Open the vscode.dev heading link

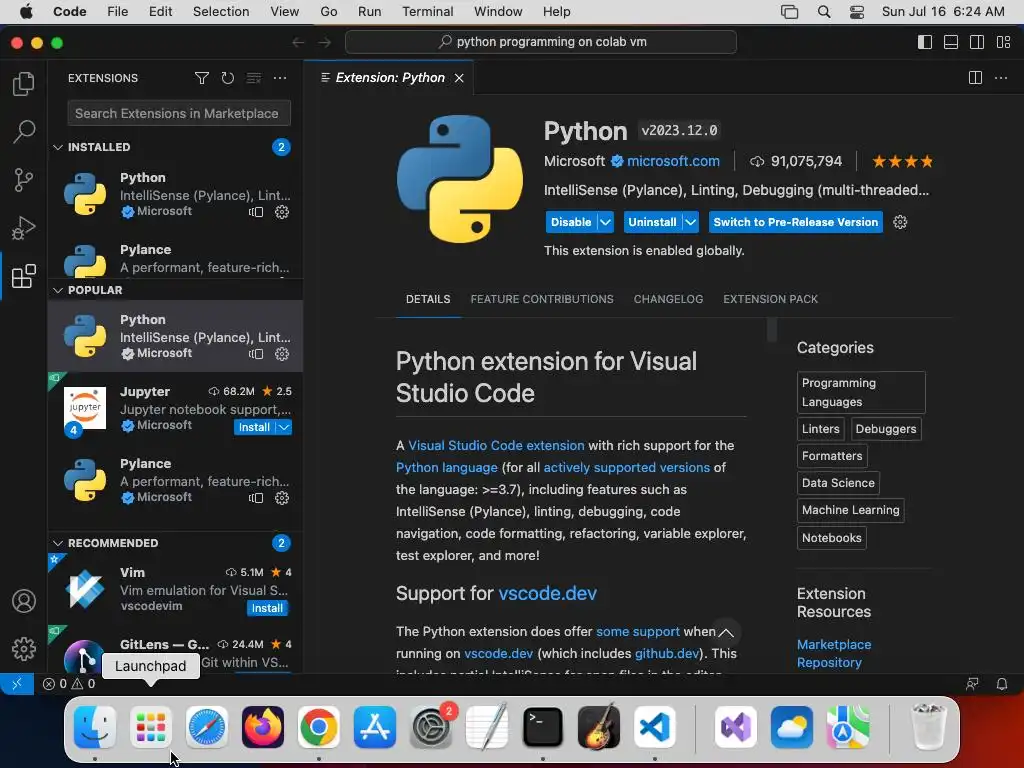pos(547,593)
